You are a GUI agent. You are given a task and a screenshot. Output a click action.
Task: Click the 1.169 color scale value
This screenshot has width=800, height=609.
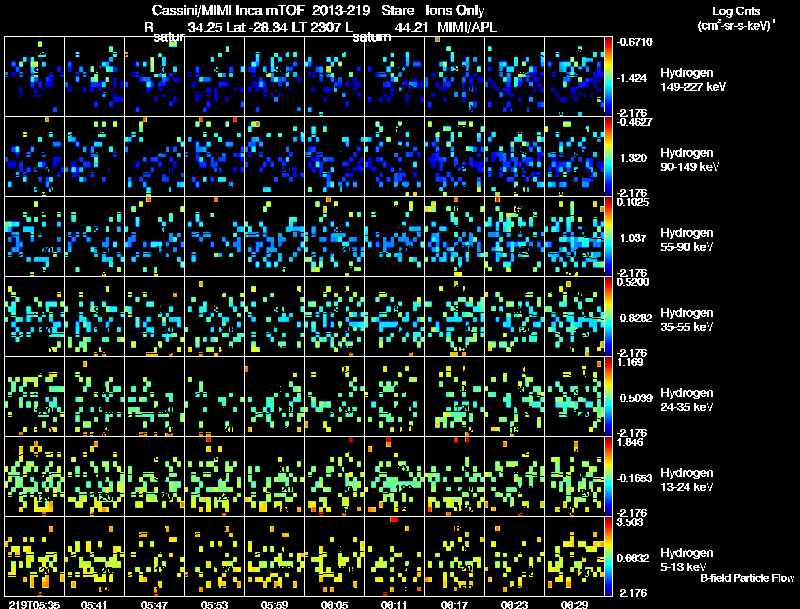pyautogui.click(x=631, y=362)
